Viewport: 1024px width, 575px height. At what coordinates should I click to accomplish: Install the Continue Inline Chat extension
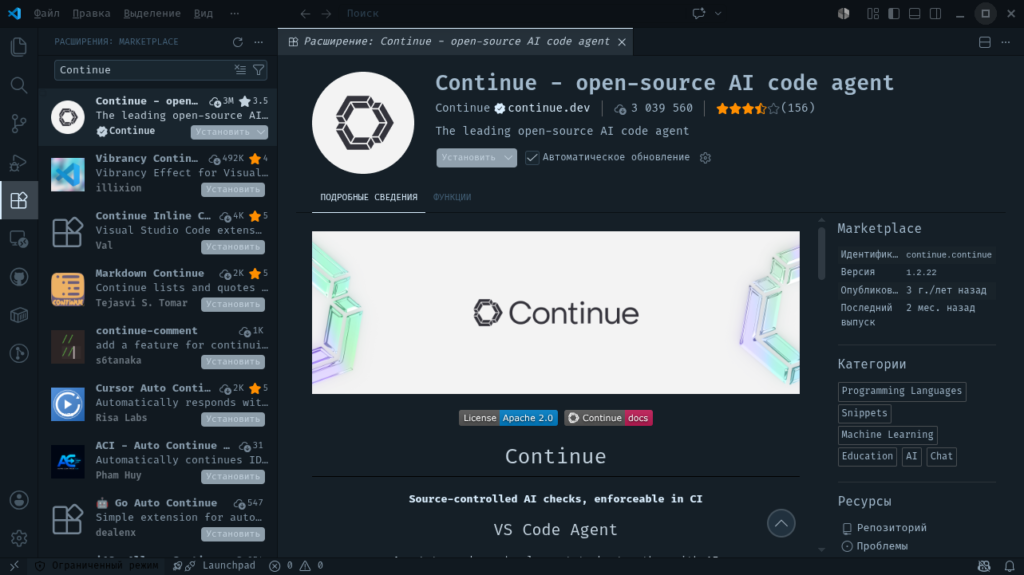232,247
